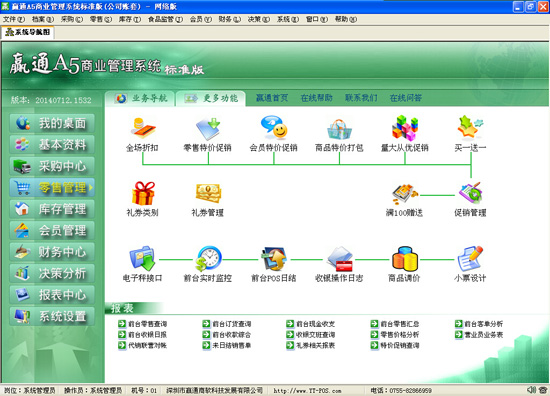Click the speaker icon in status bar
This screenshot has height=396, width=550.
(x=531, y=390)
